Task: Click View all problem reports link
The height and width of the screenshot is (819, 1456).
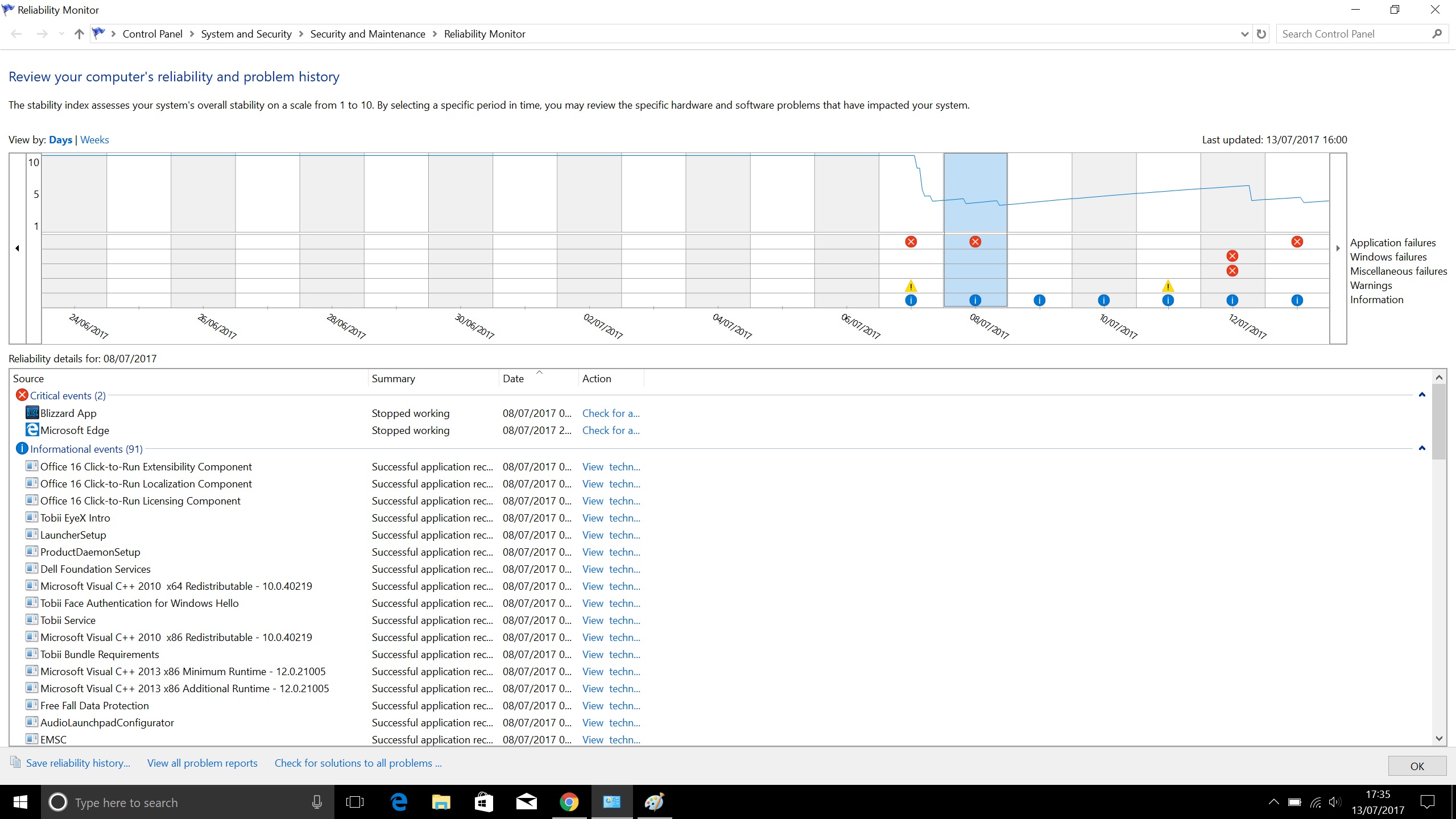Action: point(202,763)
